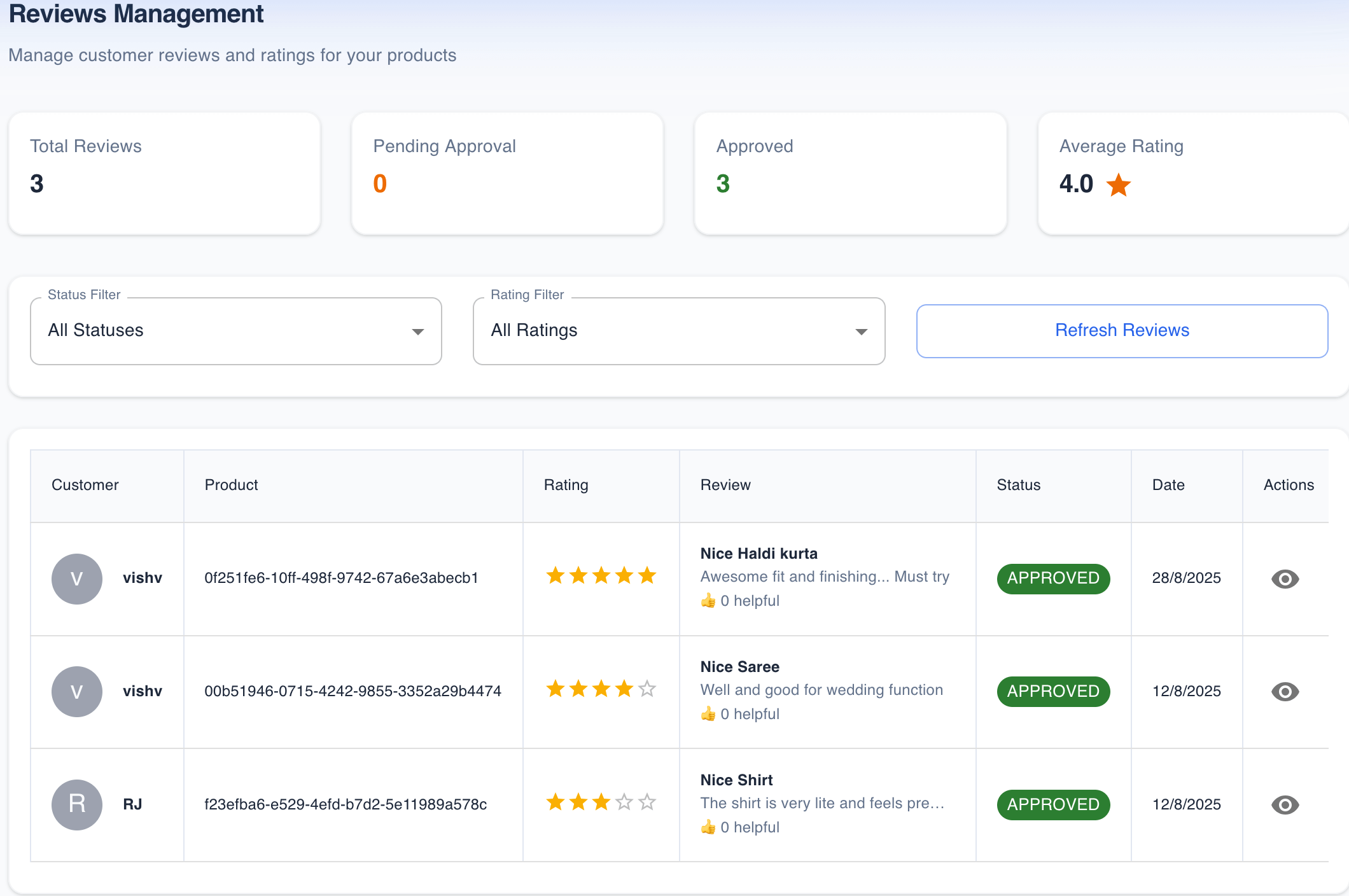
Task: Select the Rating column header
Action: pyautogui.click(x=566, y=485)
